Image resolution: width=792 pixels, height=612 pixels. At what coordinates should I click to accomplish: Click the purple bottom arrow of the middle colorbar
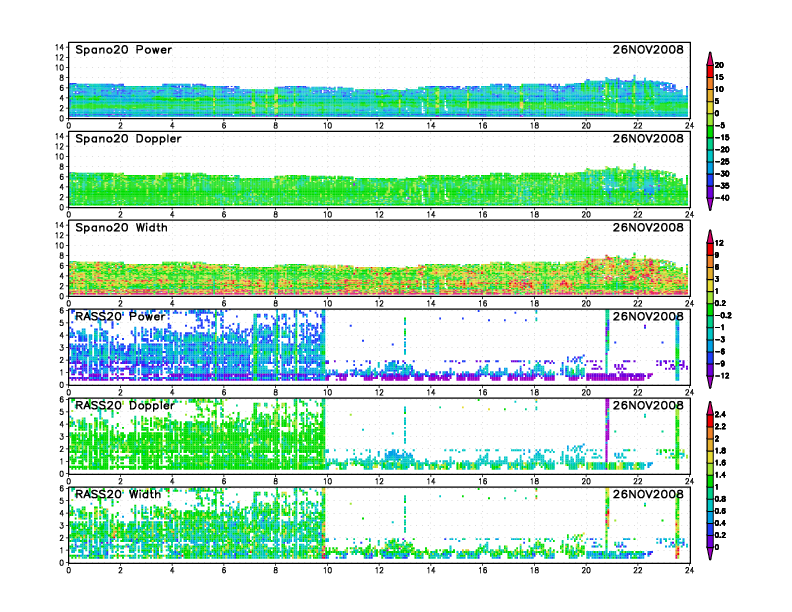tap(710, 382)
